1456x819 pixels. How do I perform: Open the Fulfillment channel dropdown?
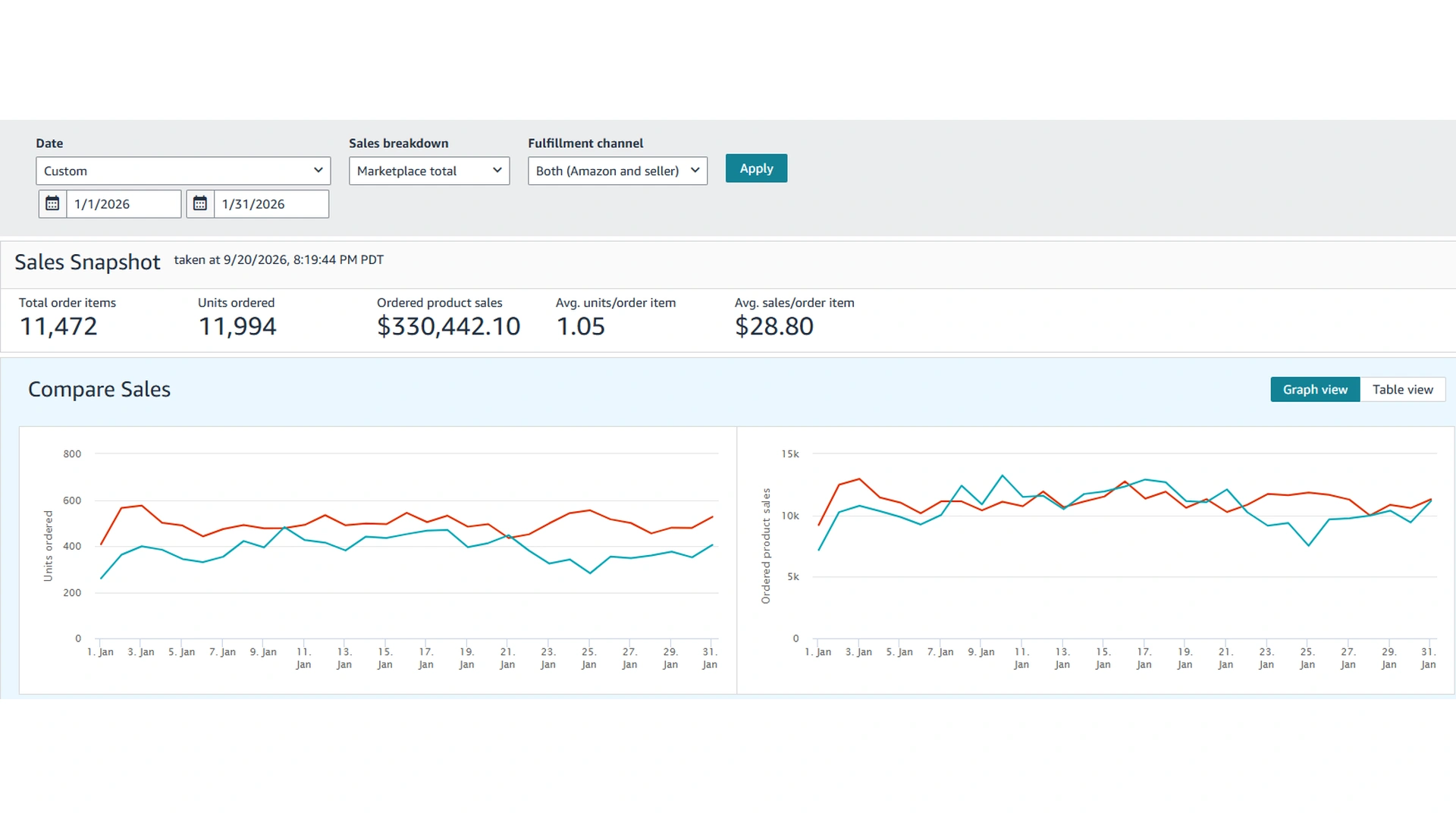[x=617, y=171]
